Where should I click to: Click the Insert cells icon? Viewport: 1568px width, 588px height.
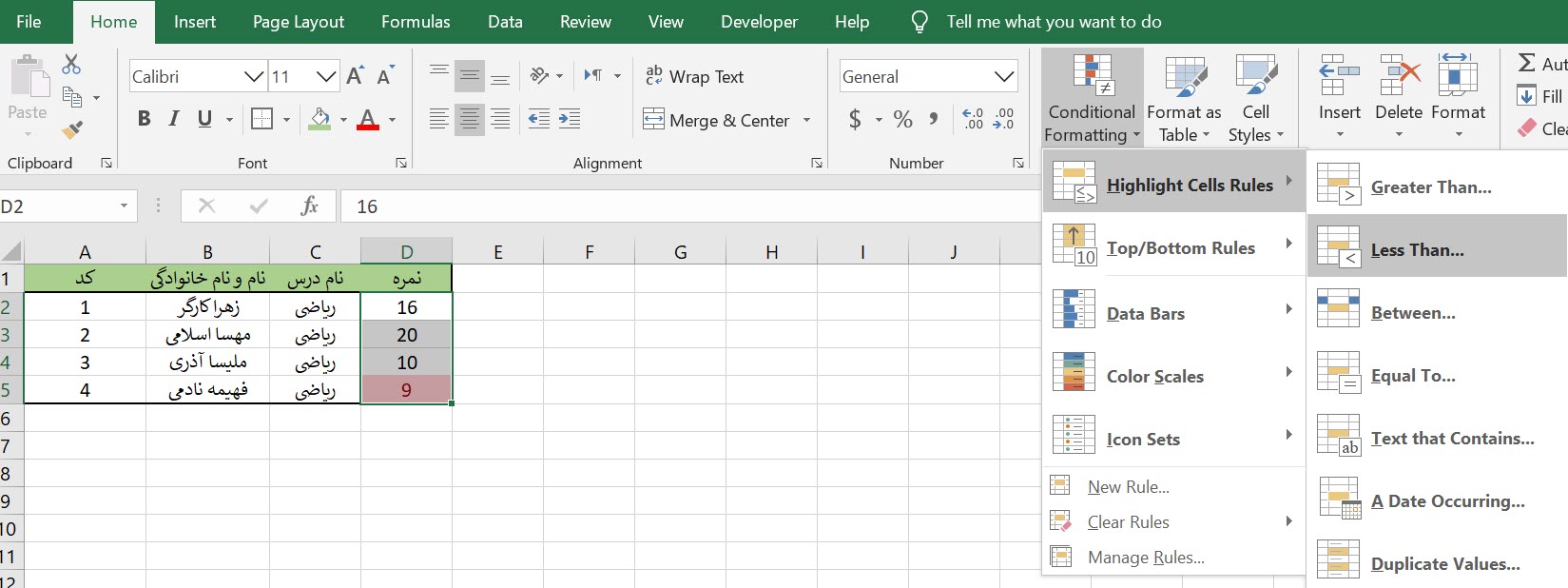coord(1339,75)
